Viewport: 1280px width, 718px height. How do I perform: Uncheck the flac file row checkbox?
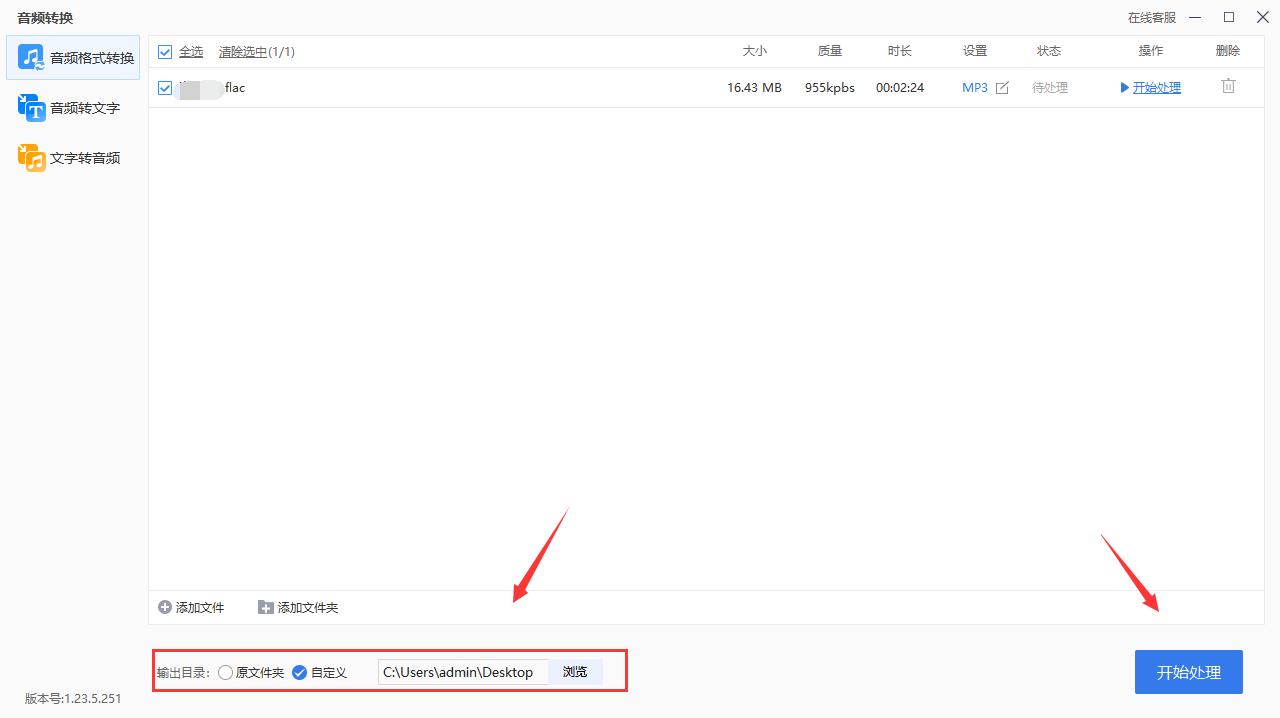[165, 88]
